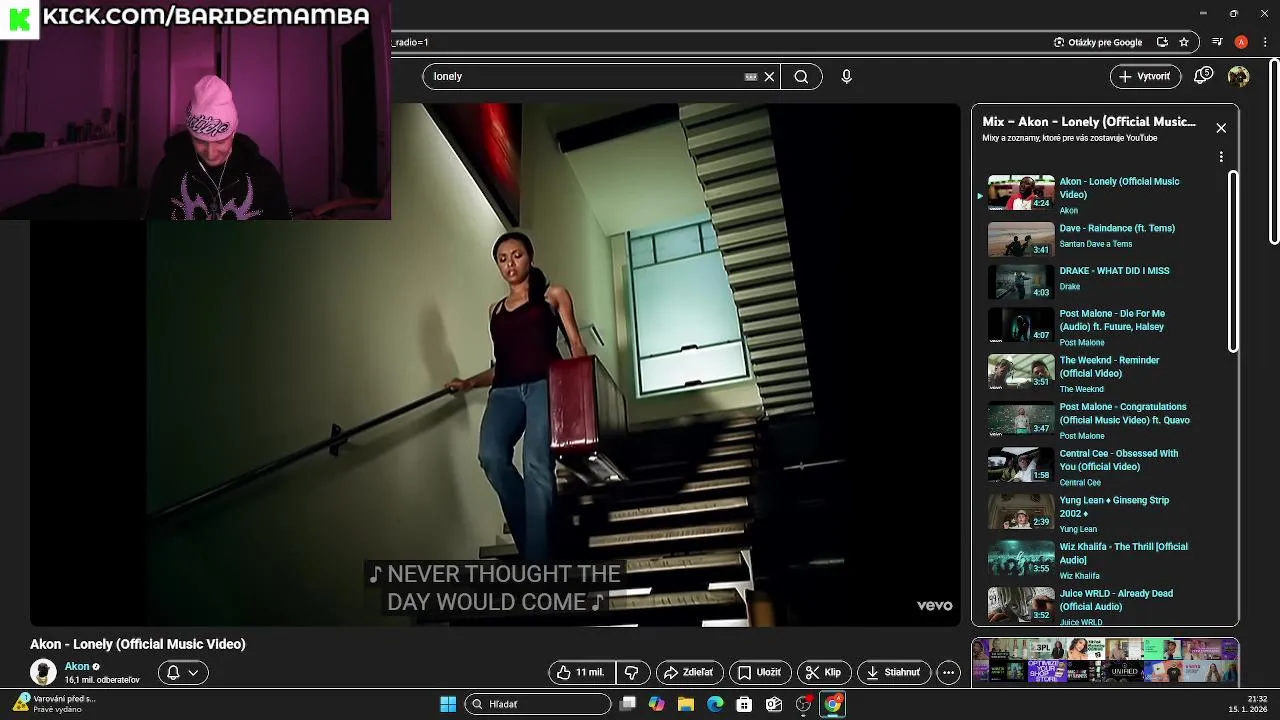Open Chrome three-dot menu
This screenshot has width=1280, height=720.
[1265, 42]
